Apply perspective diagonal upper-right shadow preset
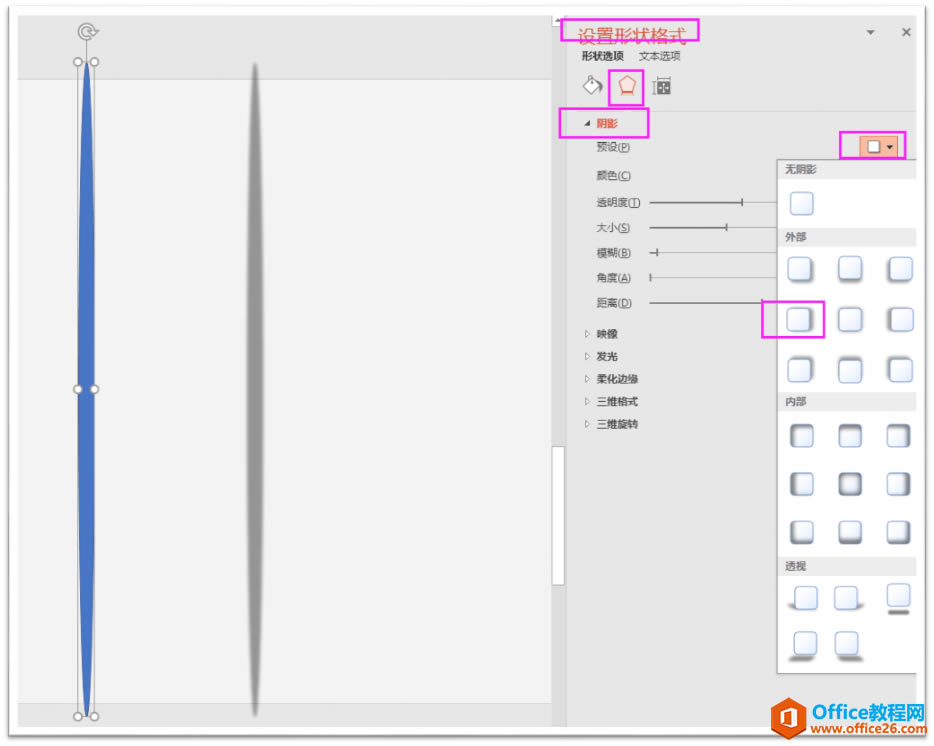This screenshot has height=746, width=934. (848, 598)
